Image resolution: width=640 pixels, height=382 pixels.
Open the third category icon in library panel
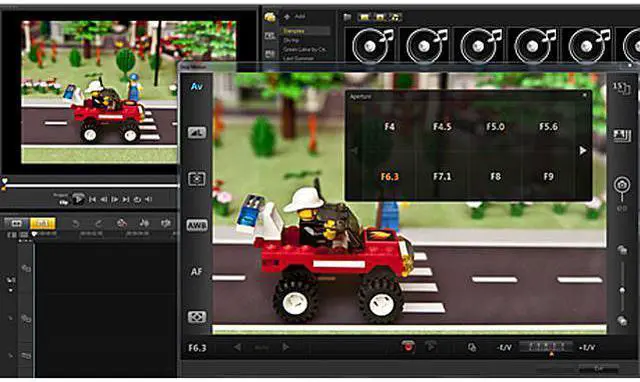270,54
